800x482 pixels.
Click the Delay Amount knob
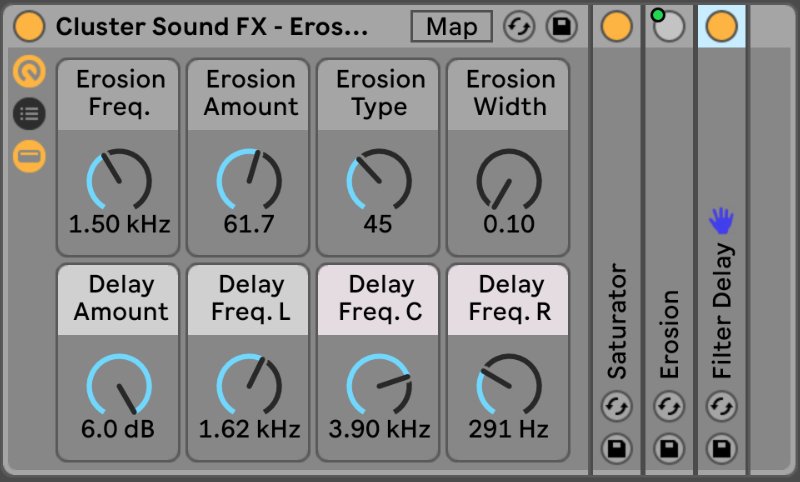[x=119, y=385]
